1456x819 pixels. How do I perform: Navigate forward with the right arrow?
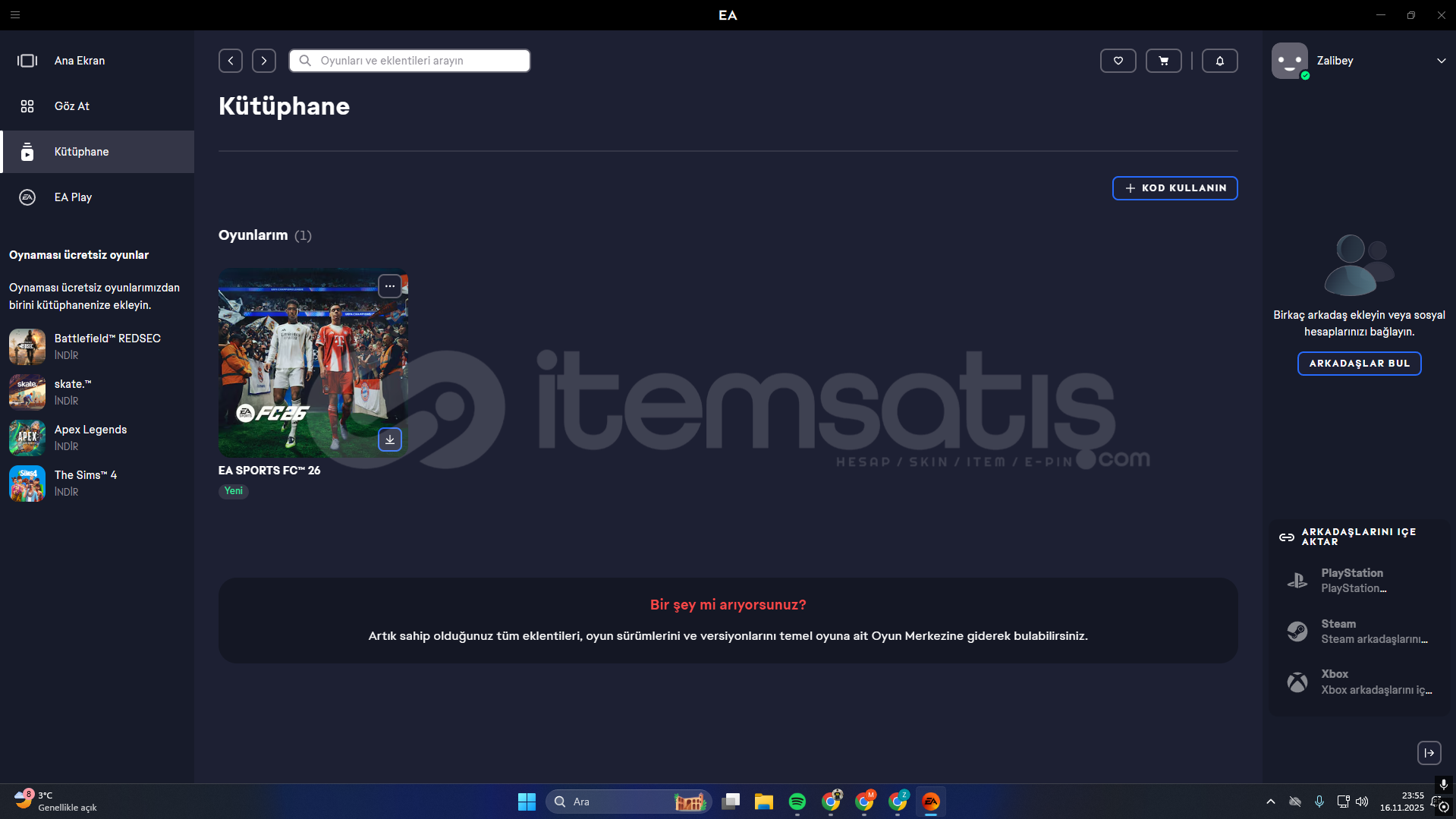[264, 61]
